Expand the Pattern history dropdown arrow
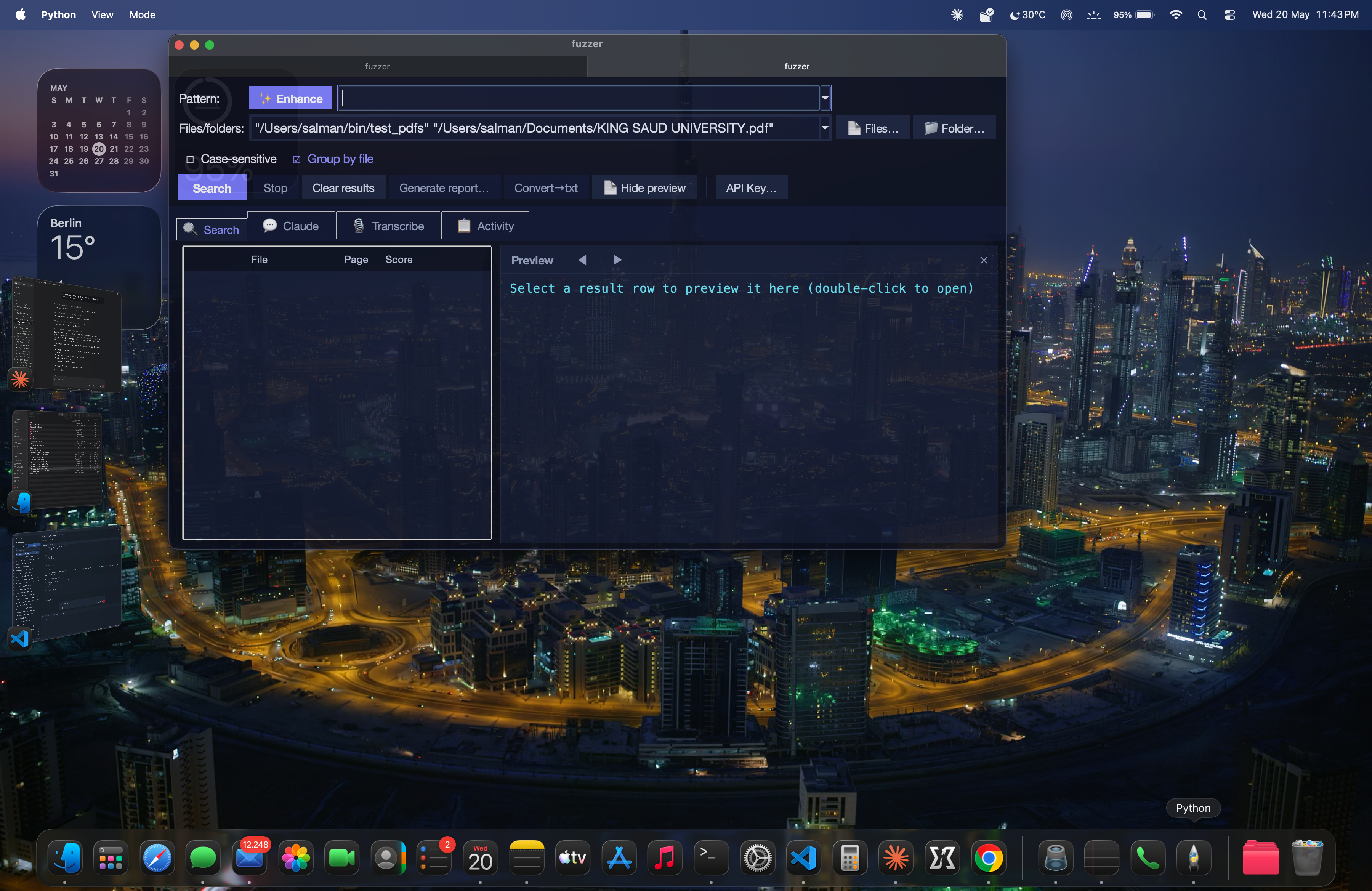This screenshot has height=891, width=1372. [825, 98]
